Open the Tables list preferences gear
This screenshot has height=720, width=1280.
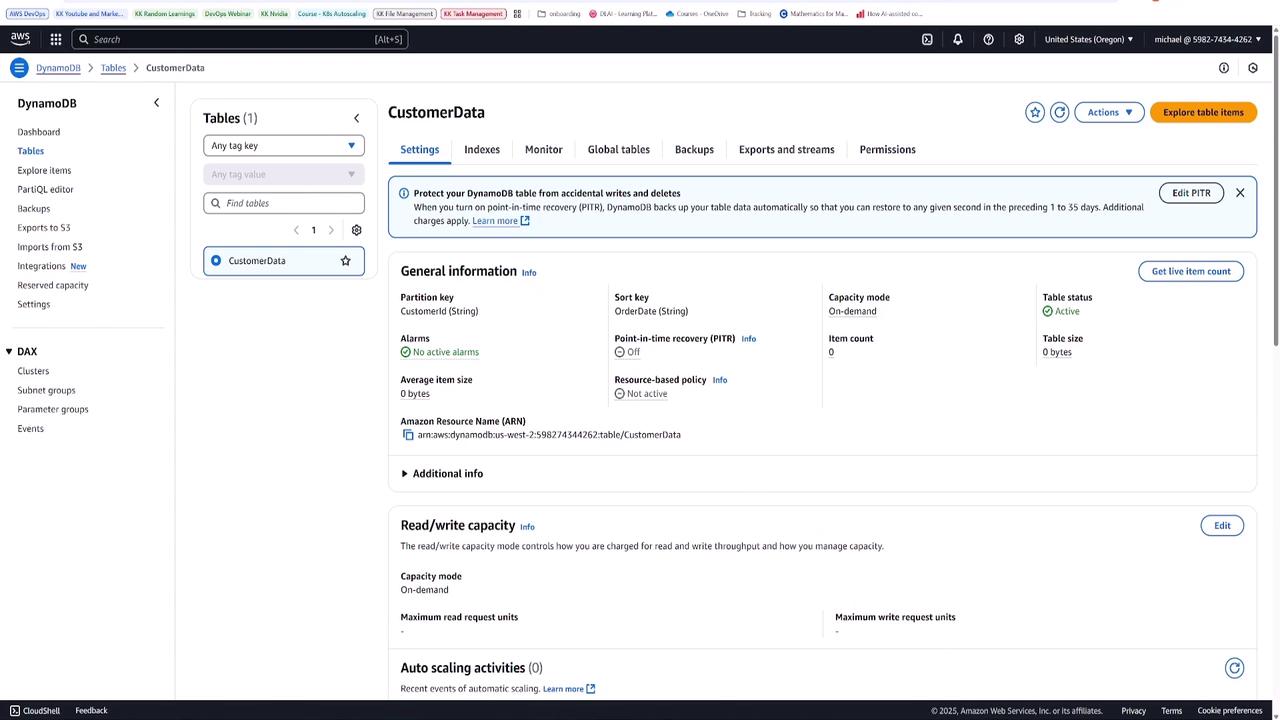click(x=356, y=230)
